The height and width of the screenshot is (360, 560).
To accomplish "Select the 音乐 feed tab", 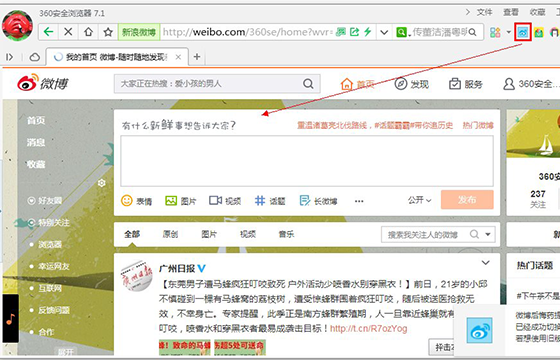I will point(286,234).
